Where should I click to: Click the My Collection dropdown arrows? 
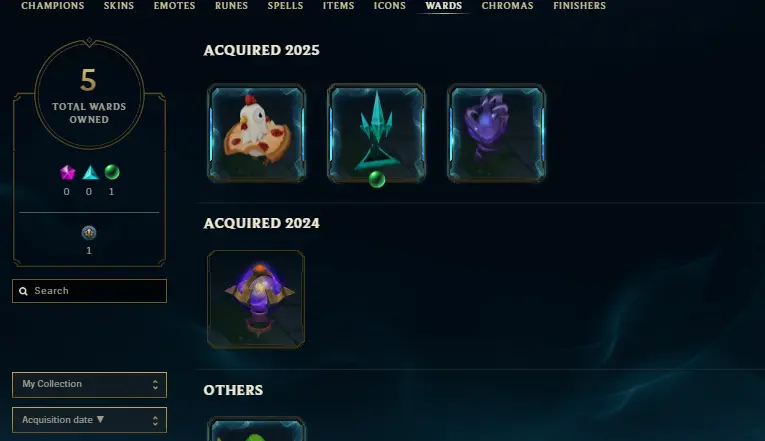pyautogui.click(x=155, y=385)
